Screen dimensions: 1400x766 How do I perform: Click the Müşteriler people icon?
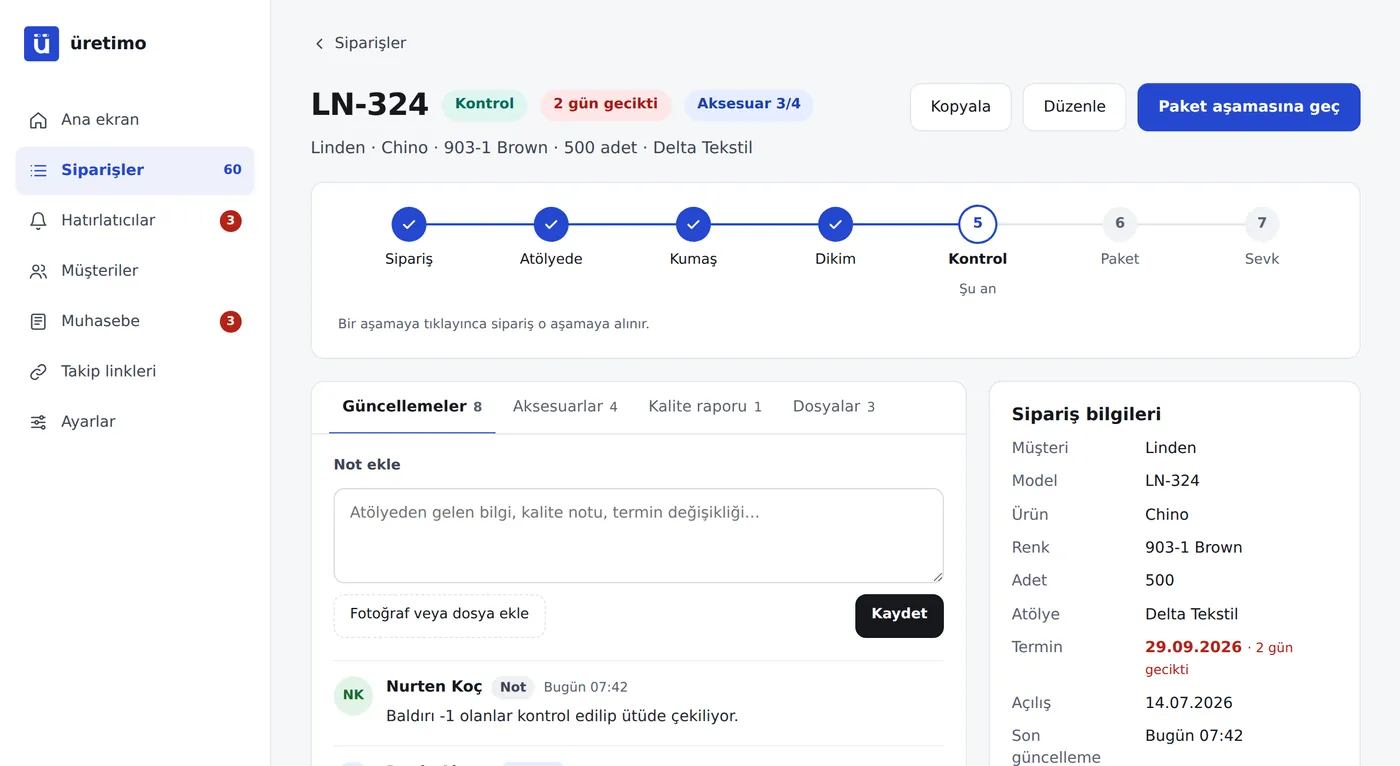click(x=38, y=271)
